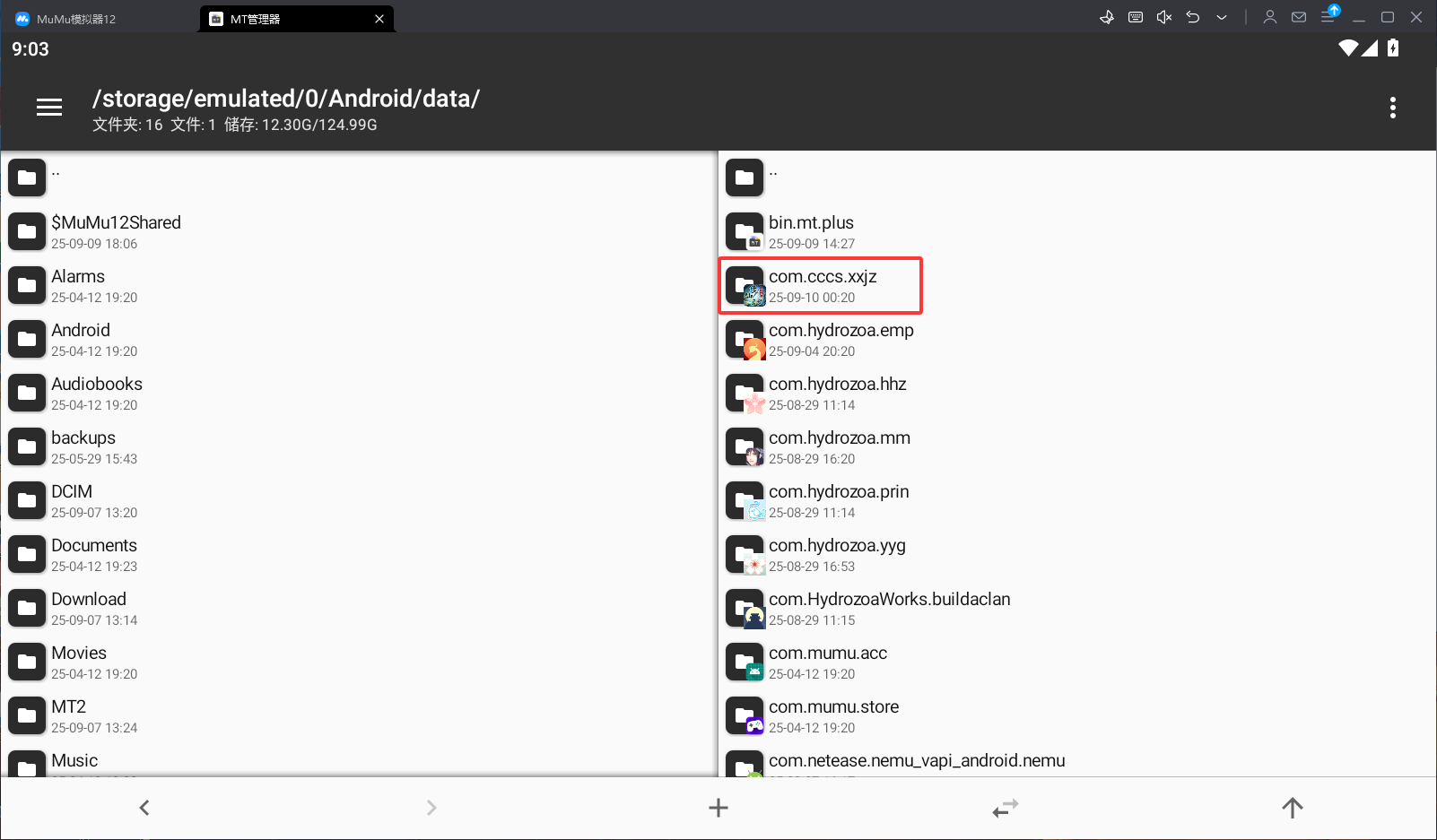Tap the back arrow in bottom bar
Screen dimensions: 1437x840
144,808
